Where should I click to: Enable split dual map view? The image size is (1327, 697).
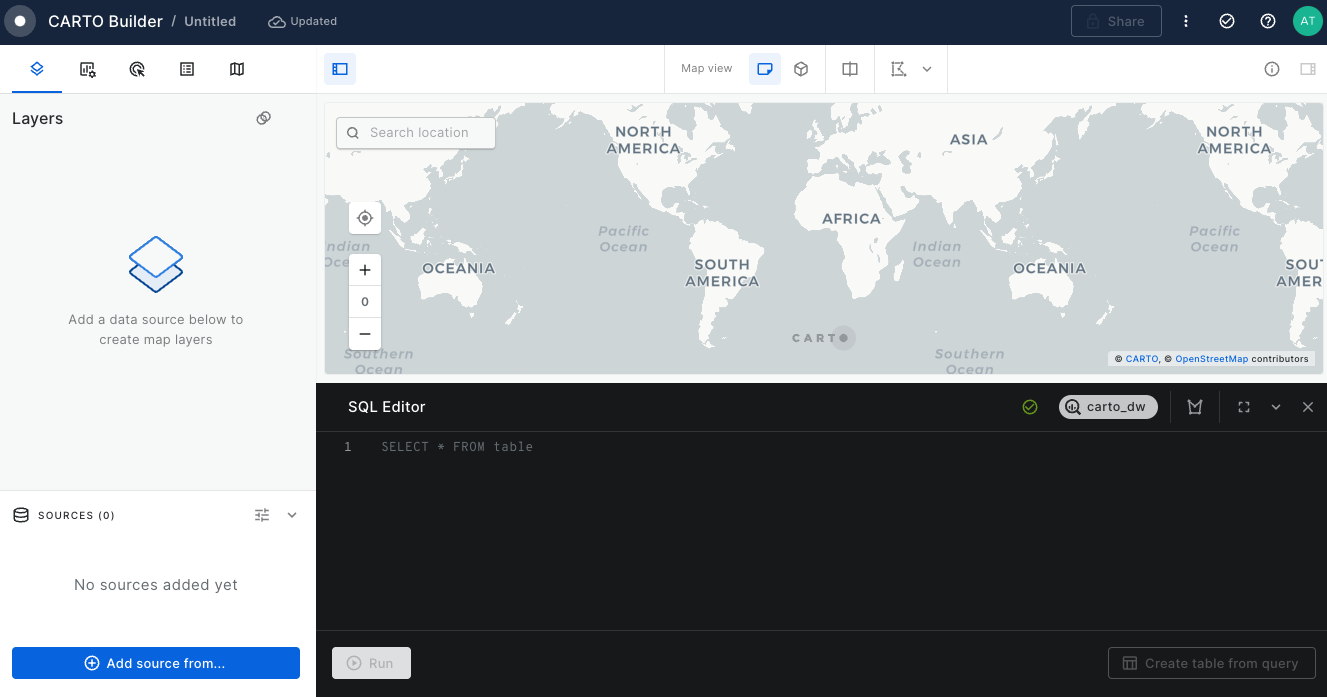850,69
